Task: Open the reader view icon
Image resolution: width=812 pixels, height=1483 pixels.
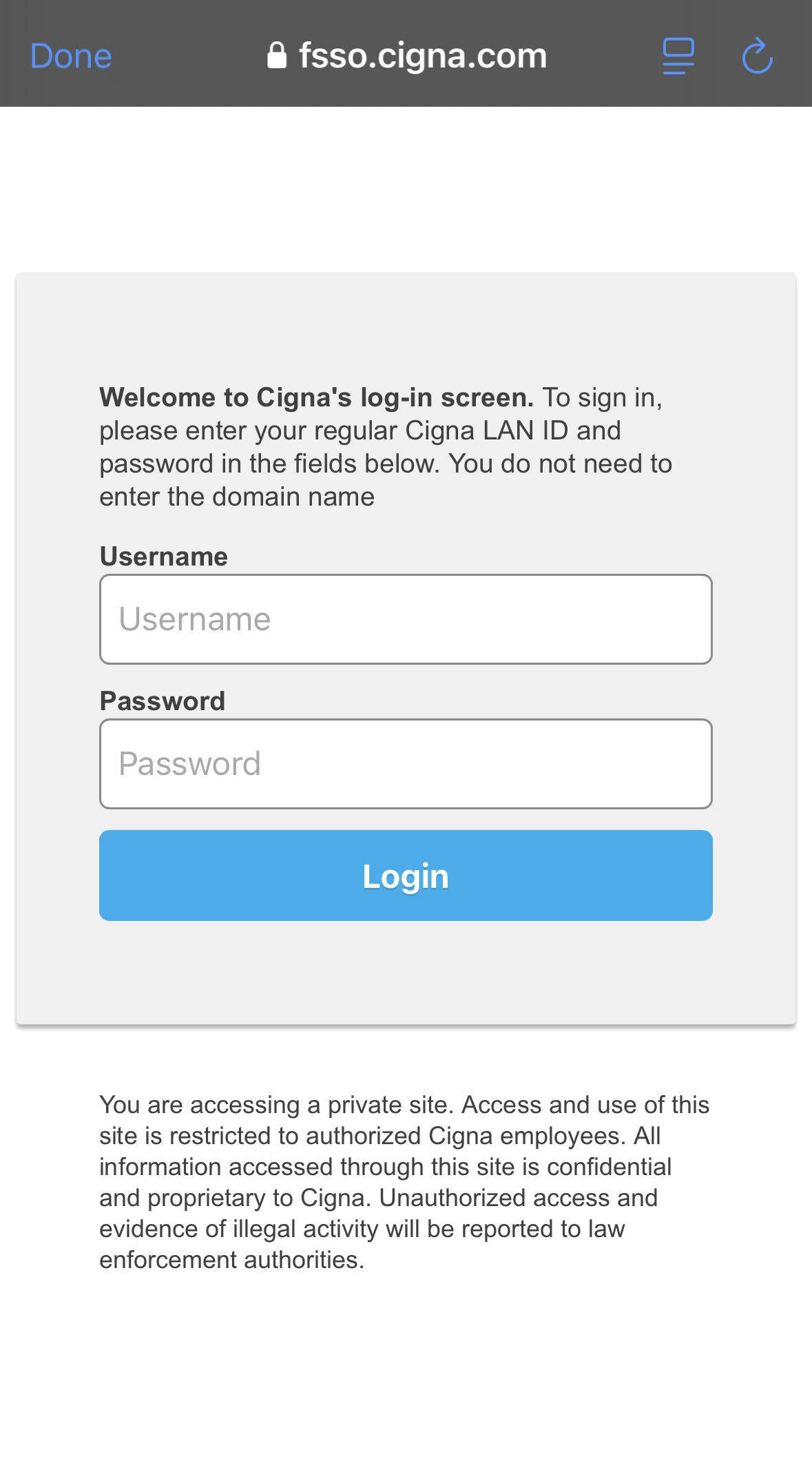Action: click(678, 56)
